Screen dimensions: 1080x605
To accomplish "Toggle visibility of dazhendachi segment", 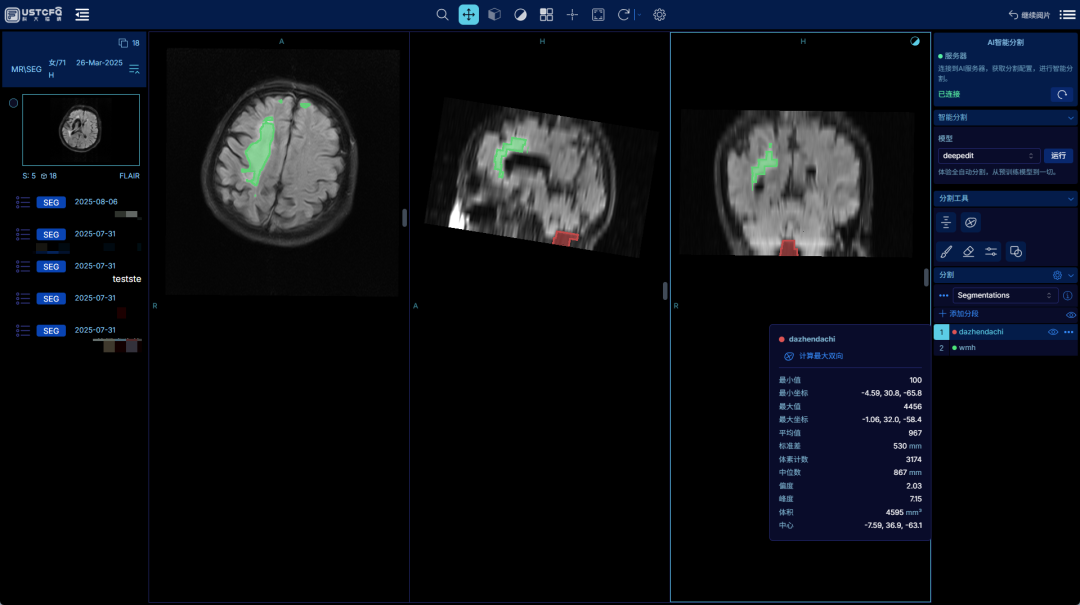I will pyautogui.click(x=1052, y=332).
